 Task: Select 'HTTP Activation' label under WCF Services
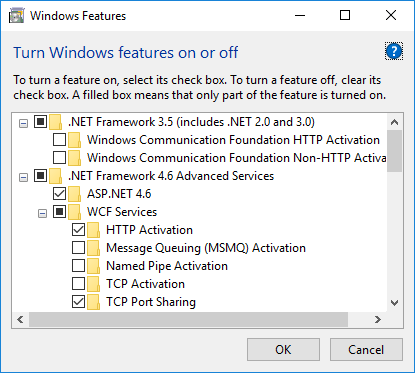tap(149, 230)
